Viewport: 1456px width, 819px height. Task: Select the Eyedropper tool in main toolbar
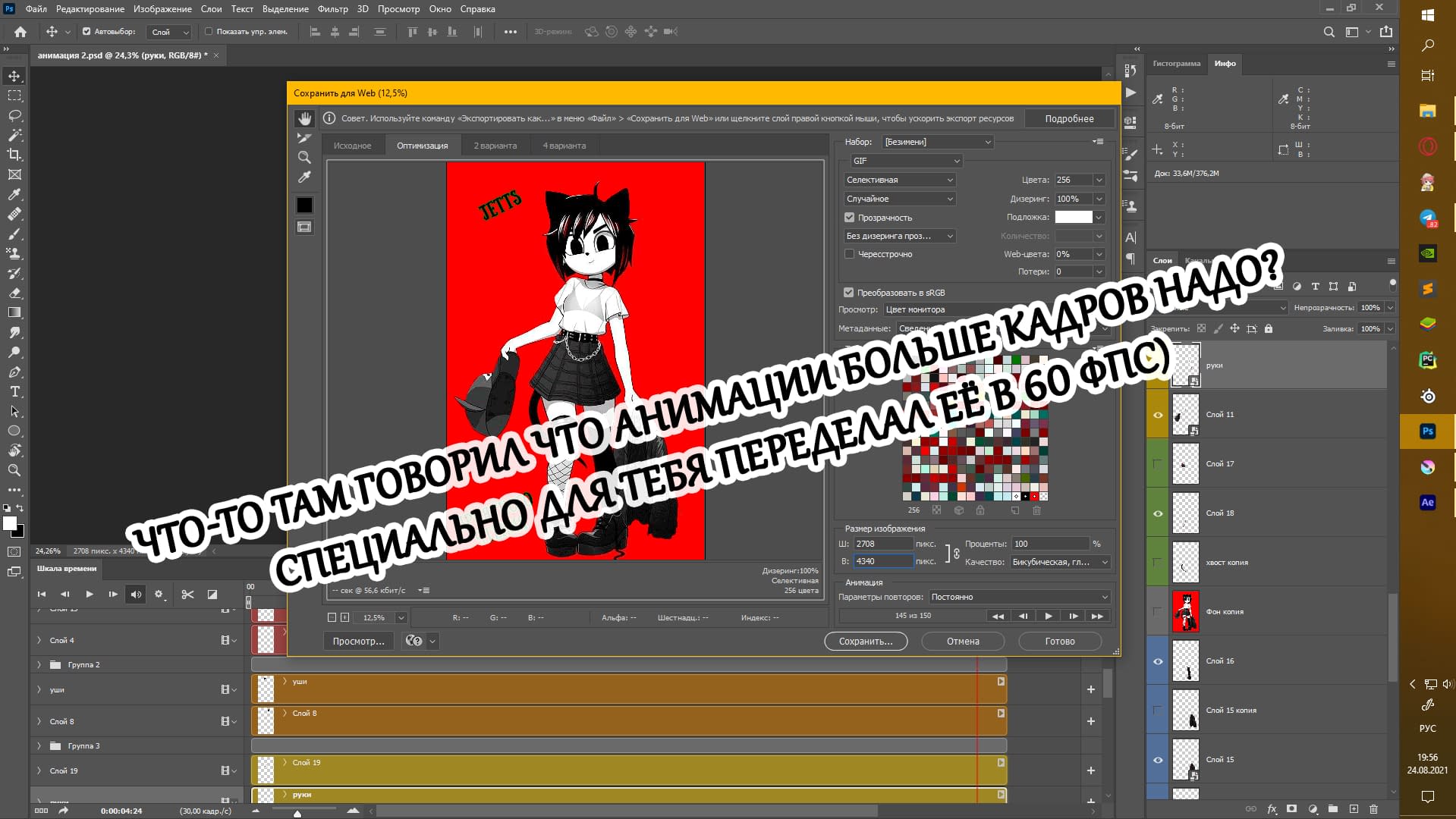(14, 194)
